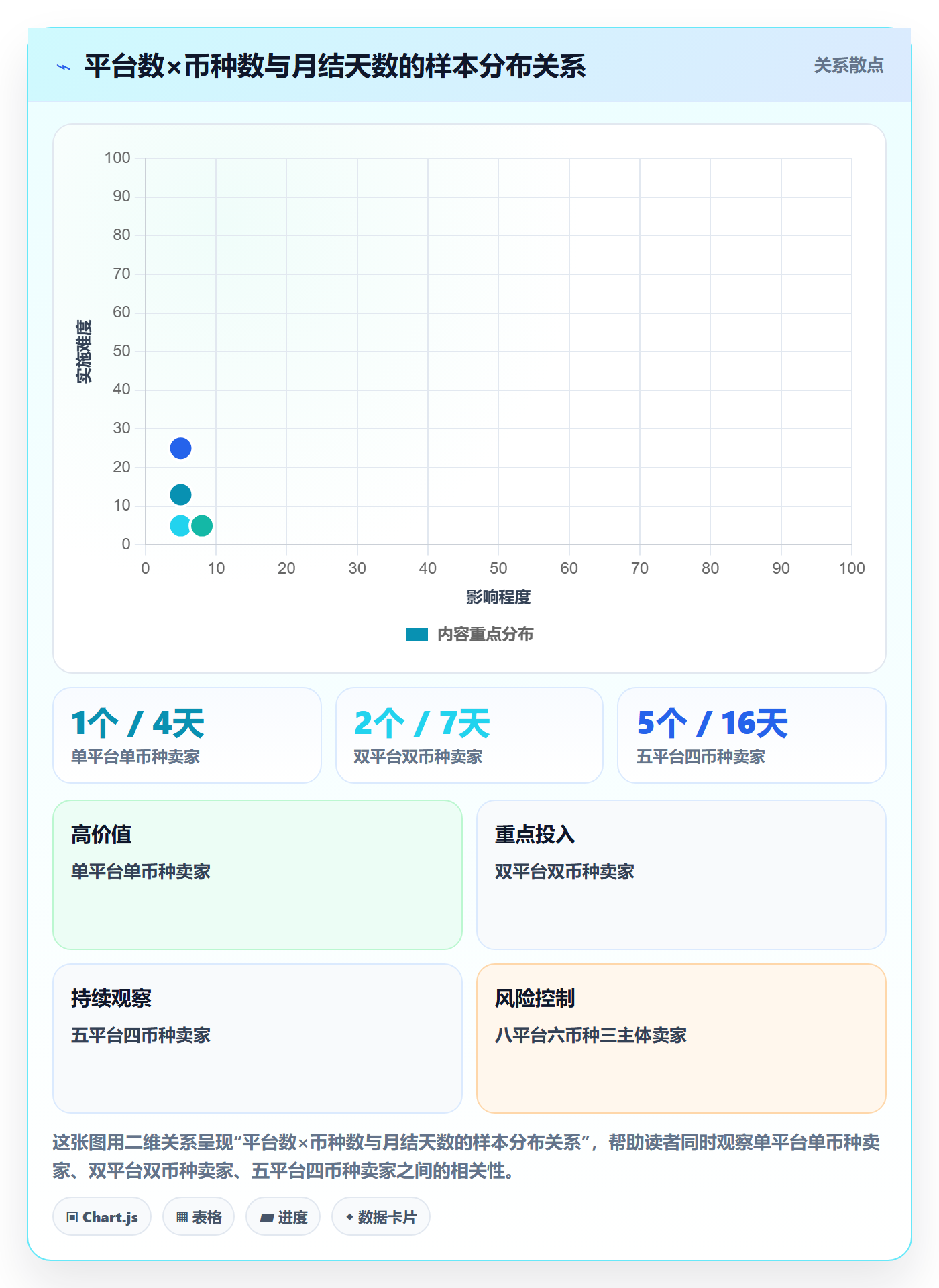Select the royal blue scatter point
Image resolution: width=939 pixels, height=1288 pixels.
coord(180,448)
